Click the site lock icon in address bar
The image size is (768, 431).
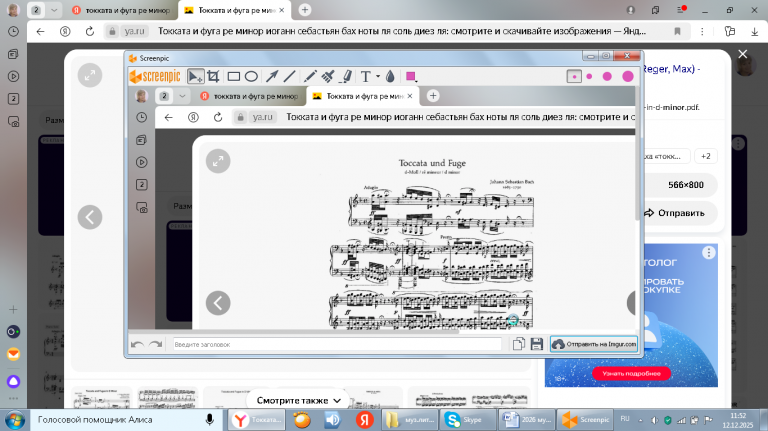[x=112, y=31]
